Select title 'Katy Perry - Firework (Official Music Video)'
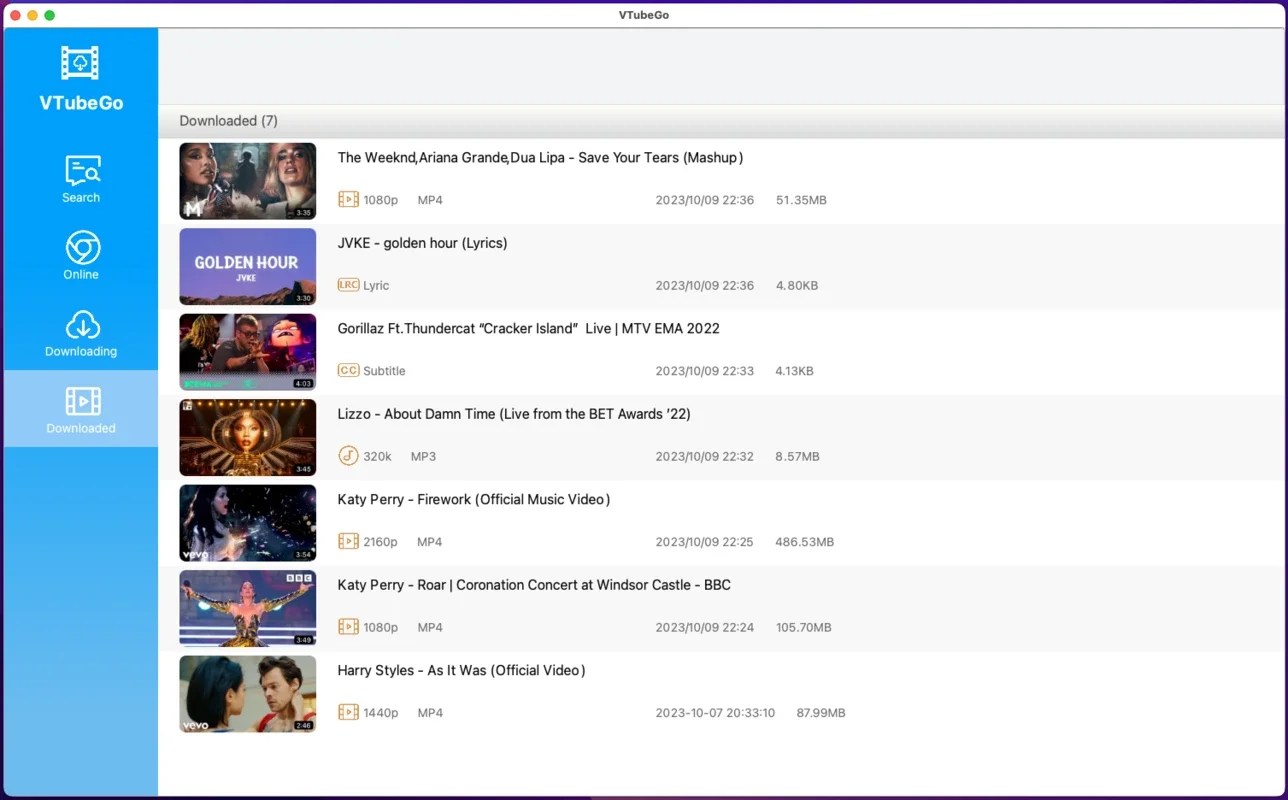Screen dimensions: 1288x800 coord(474,499)
